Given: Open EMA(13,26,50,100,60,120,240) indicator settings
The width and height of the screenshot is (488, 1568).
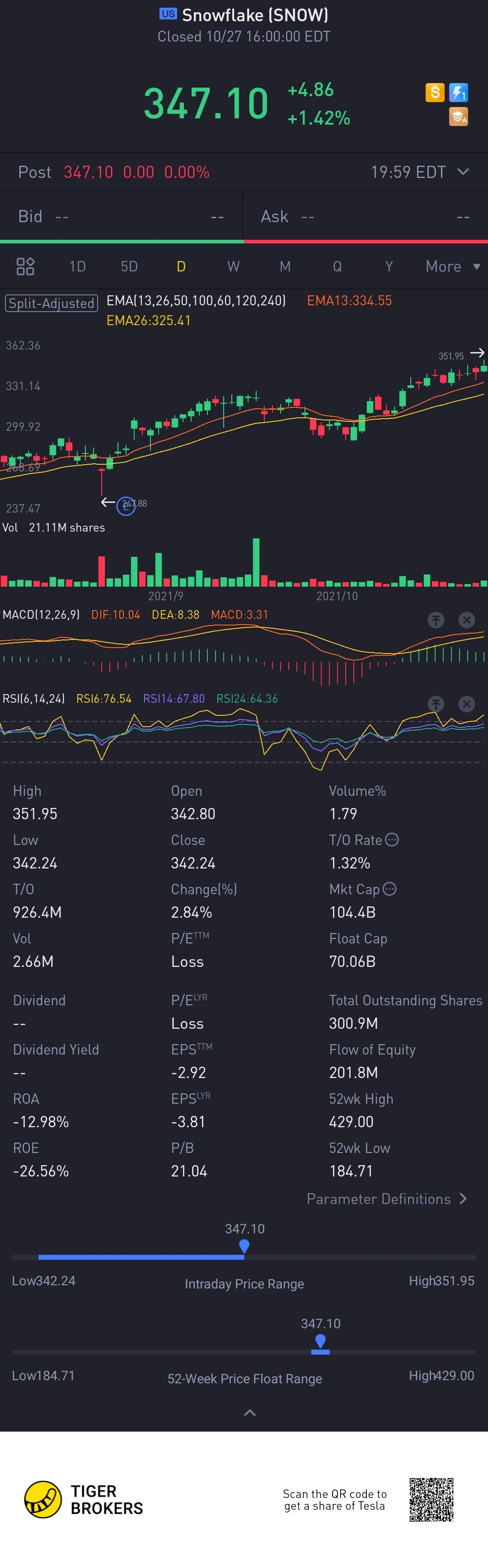Looking at the screenshot, I should (196, 300).
